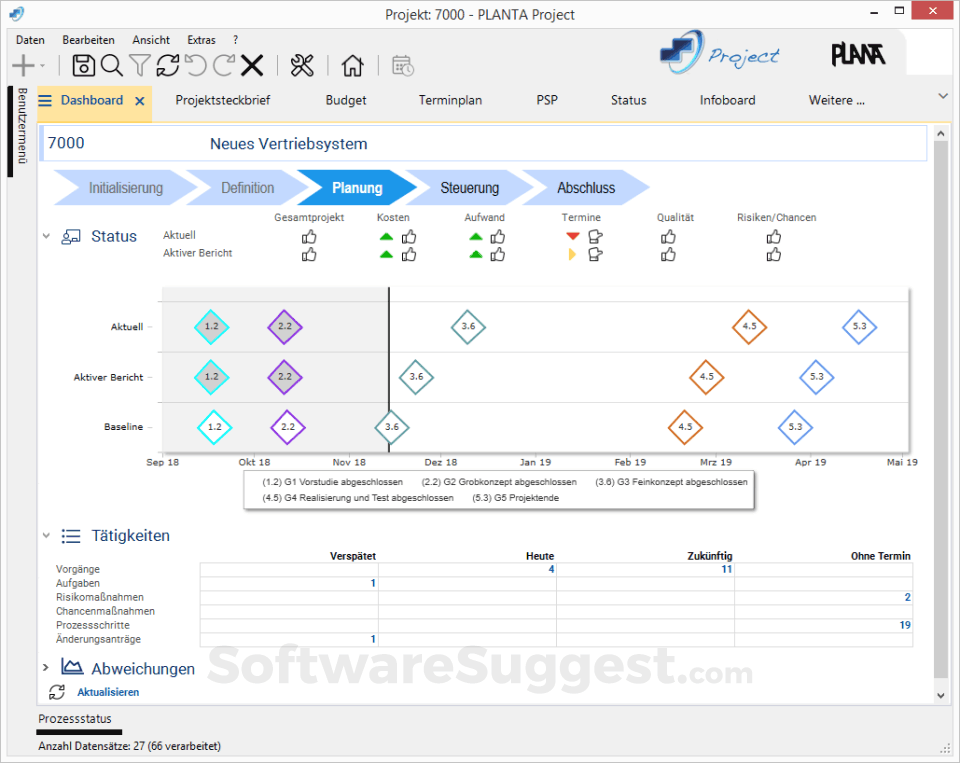Click the black X delete icon
This screenshot has height=763, width=960.
point(252,65)
